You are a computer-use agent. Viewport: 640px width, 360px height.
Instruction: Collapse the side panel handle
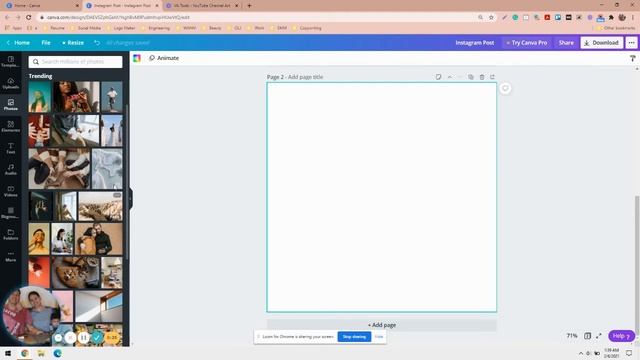131,199
